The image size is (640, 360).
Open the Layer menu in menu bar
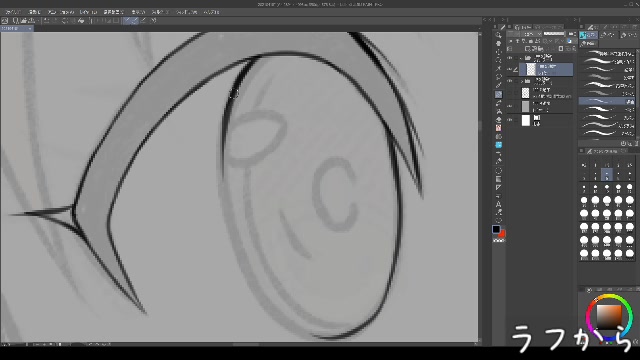click(88, 12)
